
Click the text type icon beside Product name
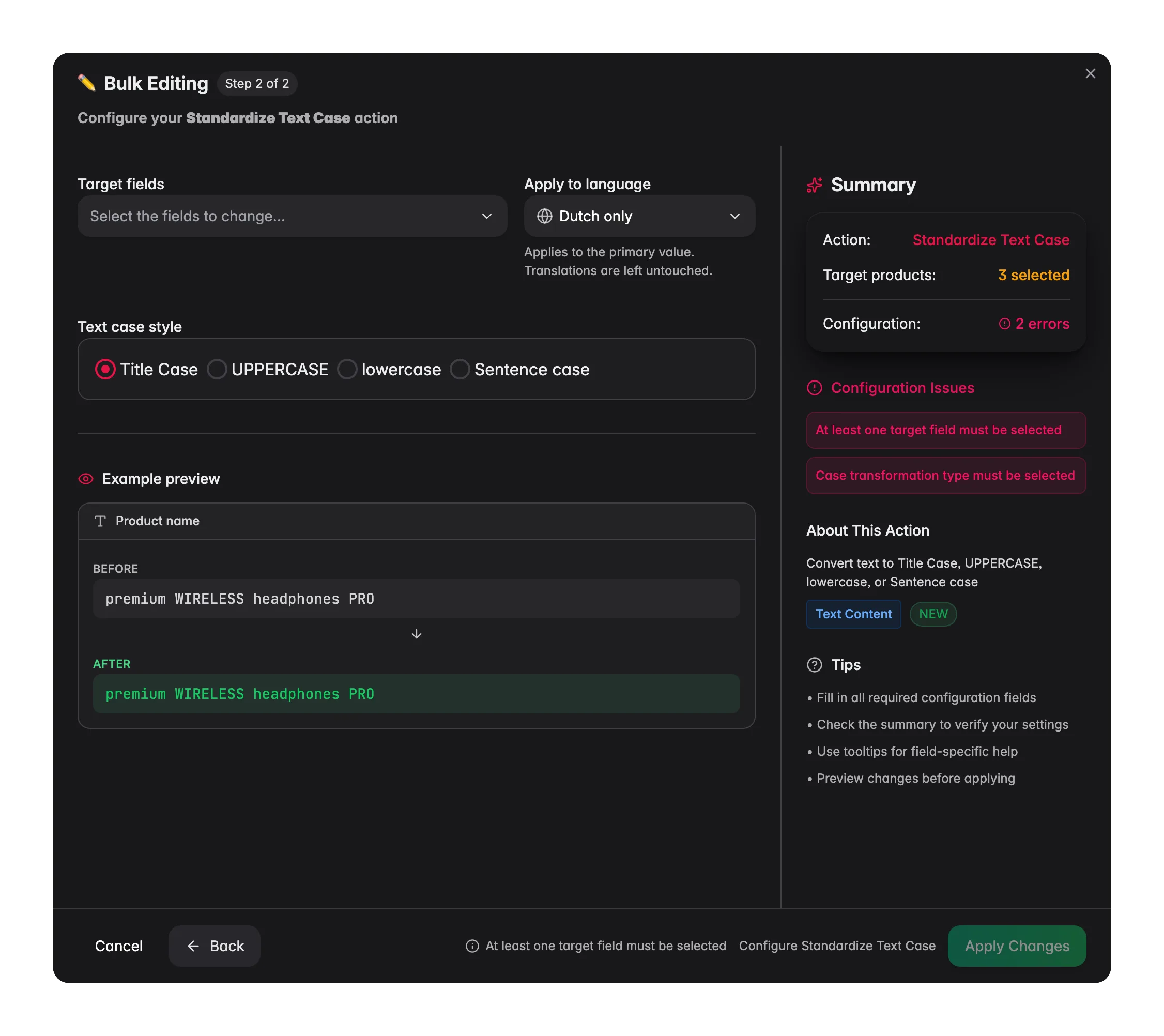100,521
